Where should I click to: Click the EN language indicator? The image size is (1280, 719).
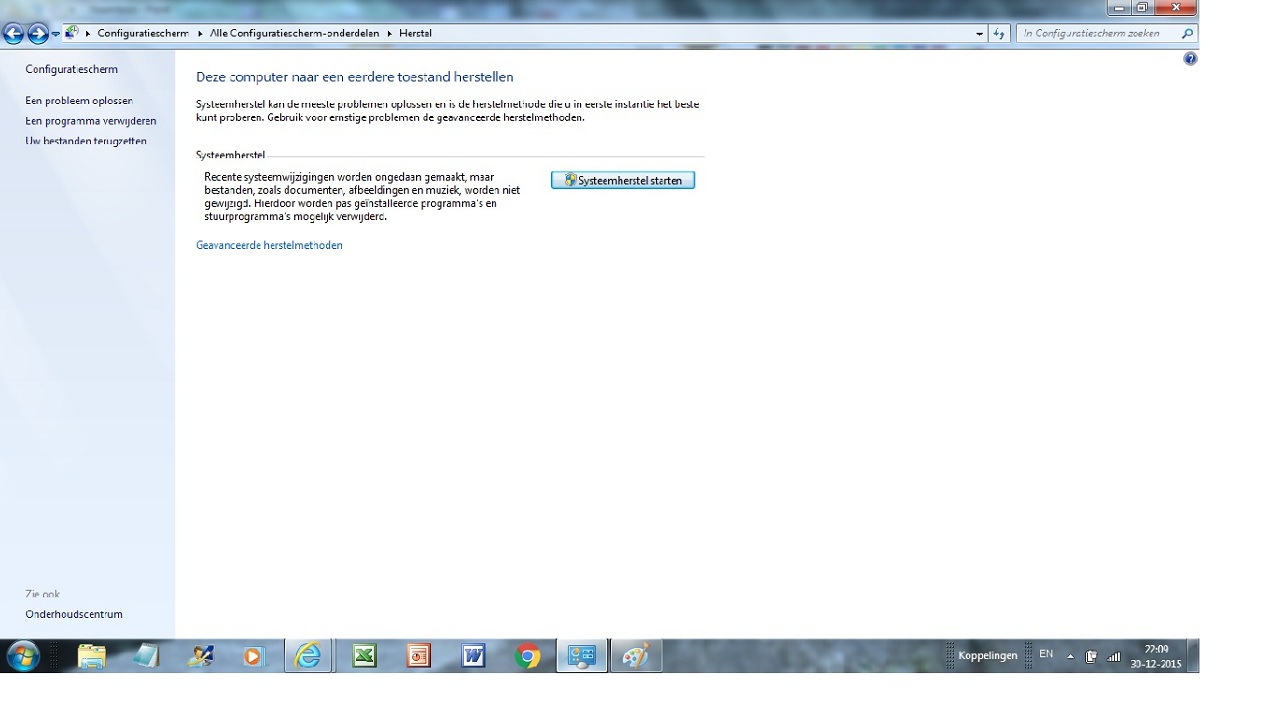pos(1046,654)
